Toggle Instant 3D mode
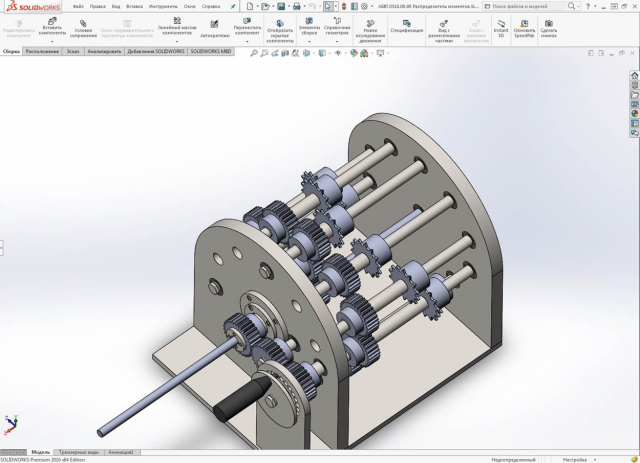The height and width of the screenshot is (463, 640). pyautogui.click(x=501, y=29)
